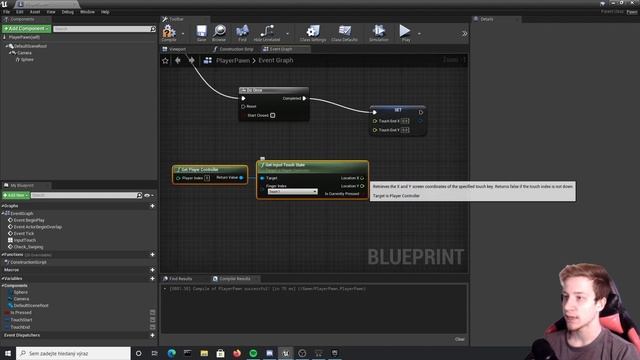Click the Event Graph breadcrumb
Viewport: 640px width, 360px height.
(276, 60)
